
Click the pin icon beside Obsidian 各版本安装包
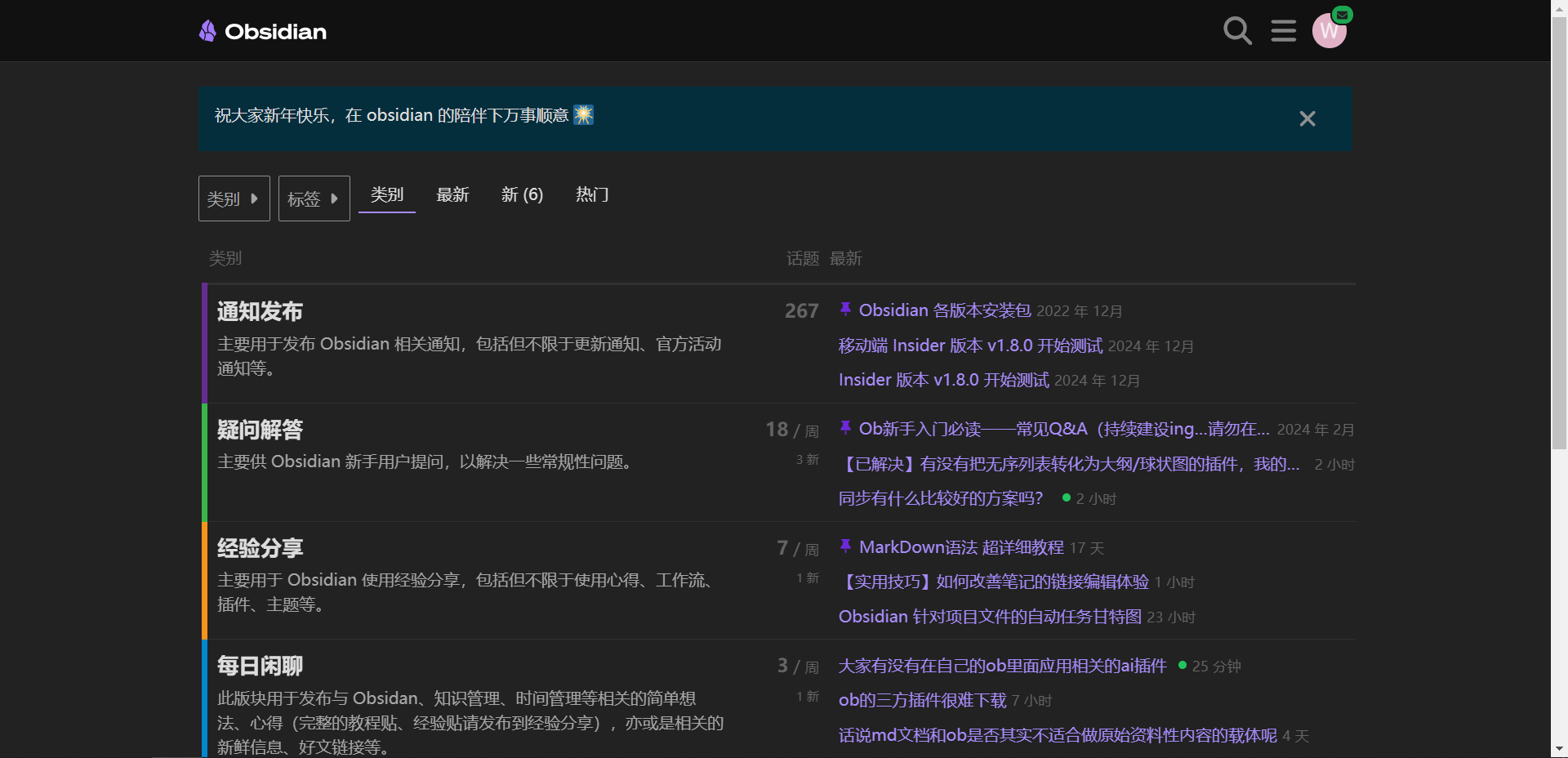coord(845,310)
